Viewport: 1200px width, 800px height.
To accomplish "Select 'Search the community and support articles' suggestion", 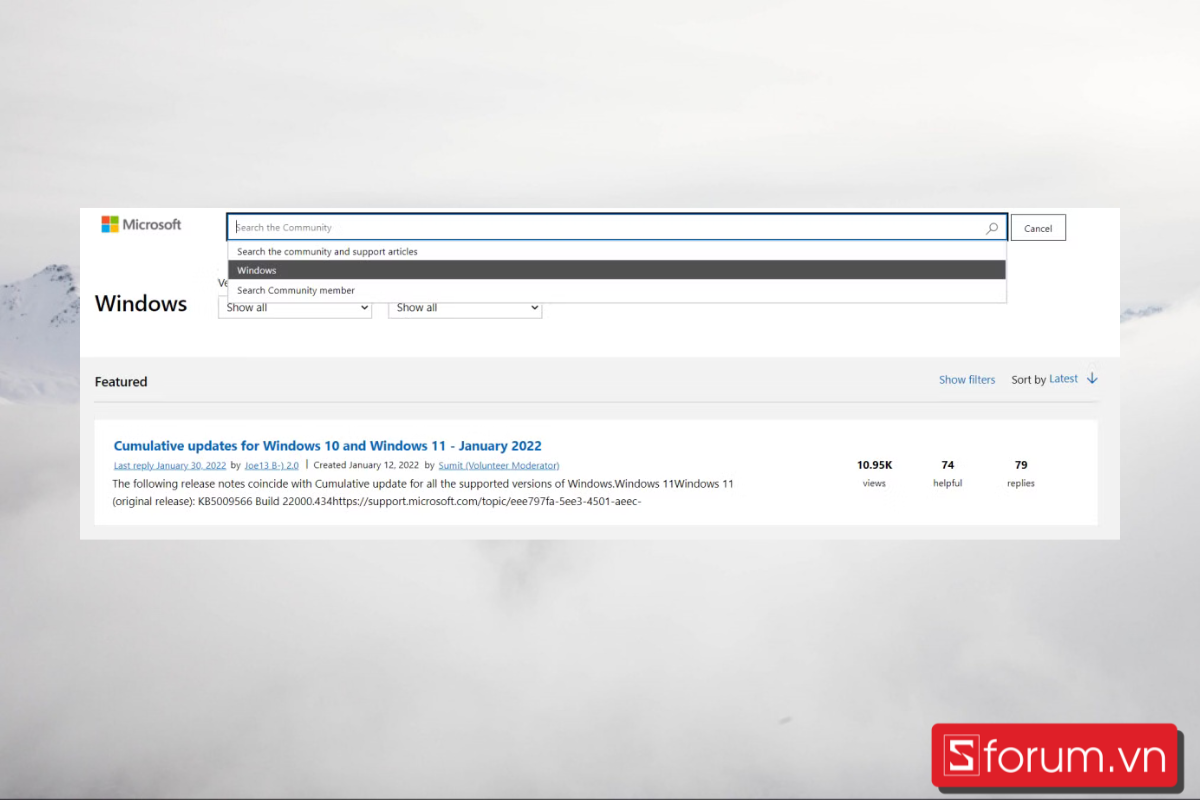I will (x=617, y=252).
